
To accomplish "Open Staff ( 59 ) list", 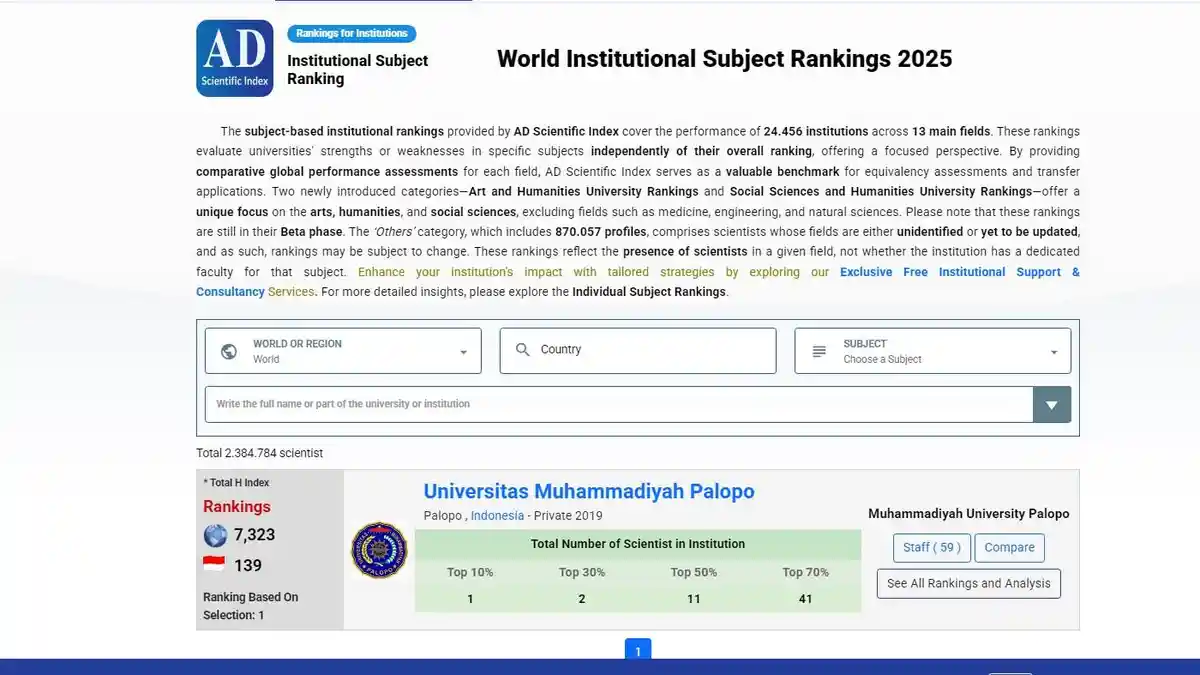I will [931, 548].
